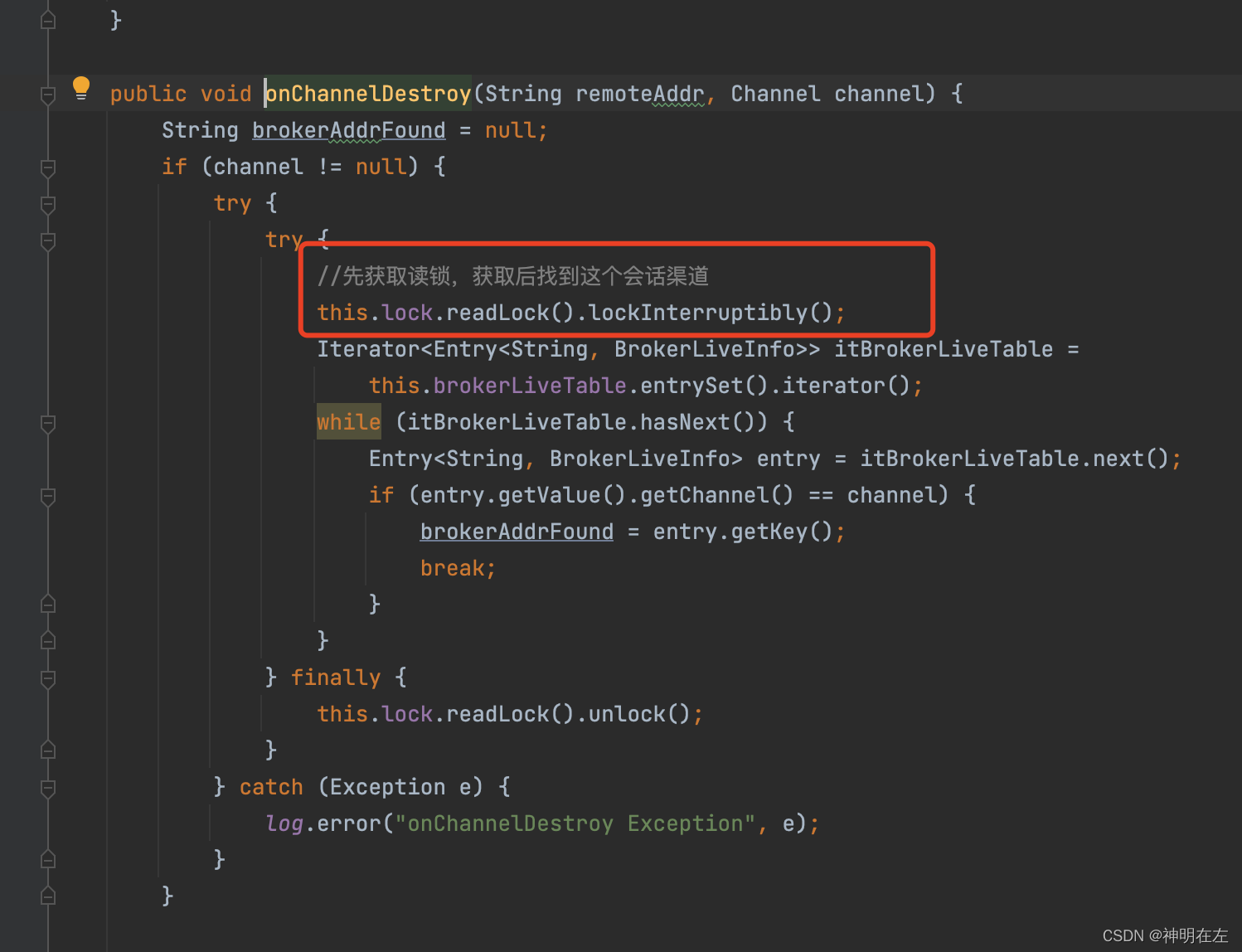This screenshot has height=952, width=1242.
Task: Collapse the 'if (entry.getValue()' fold marker
Action: click(48, 496)
